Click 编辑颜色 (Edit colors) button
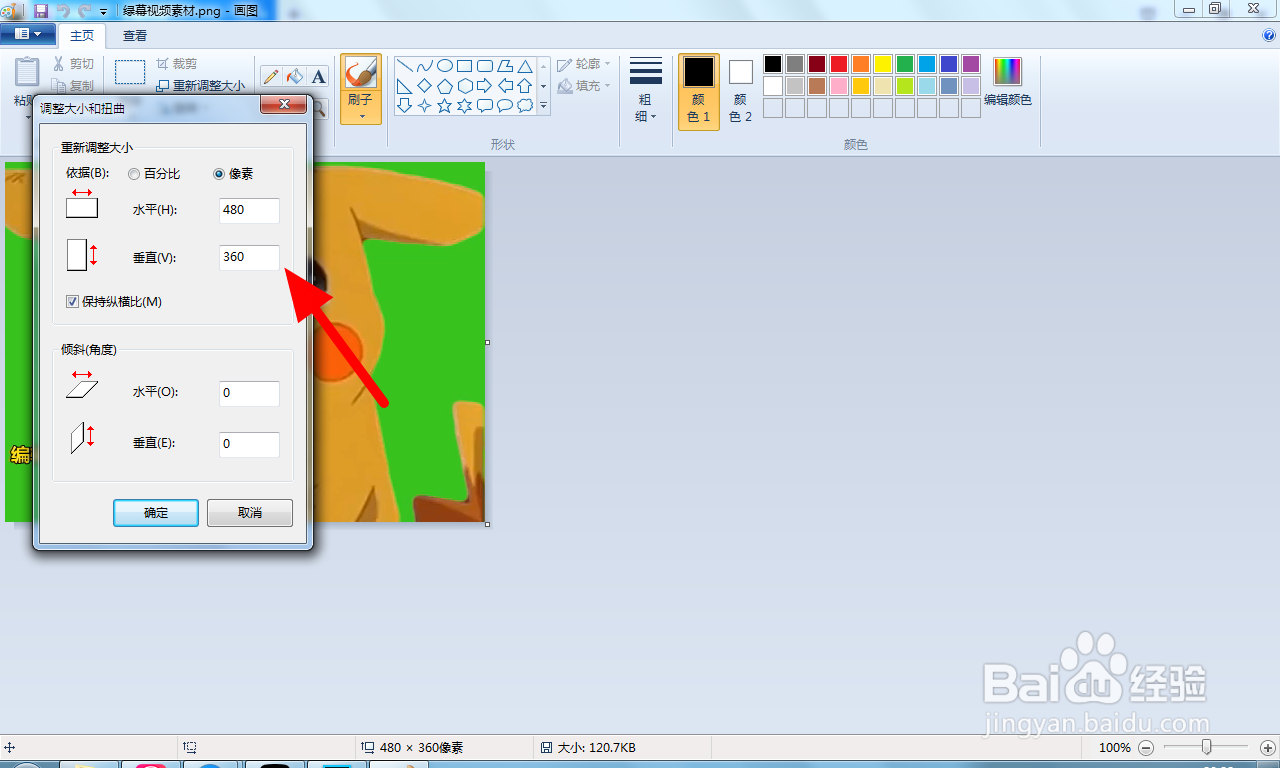Image resolution: width=1280 pixels, height=768 pixels. pos(1007,82)
